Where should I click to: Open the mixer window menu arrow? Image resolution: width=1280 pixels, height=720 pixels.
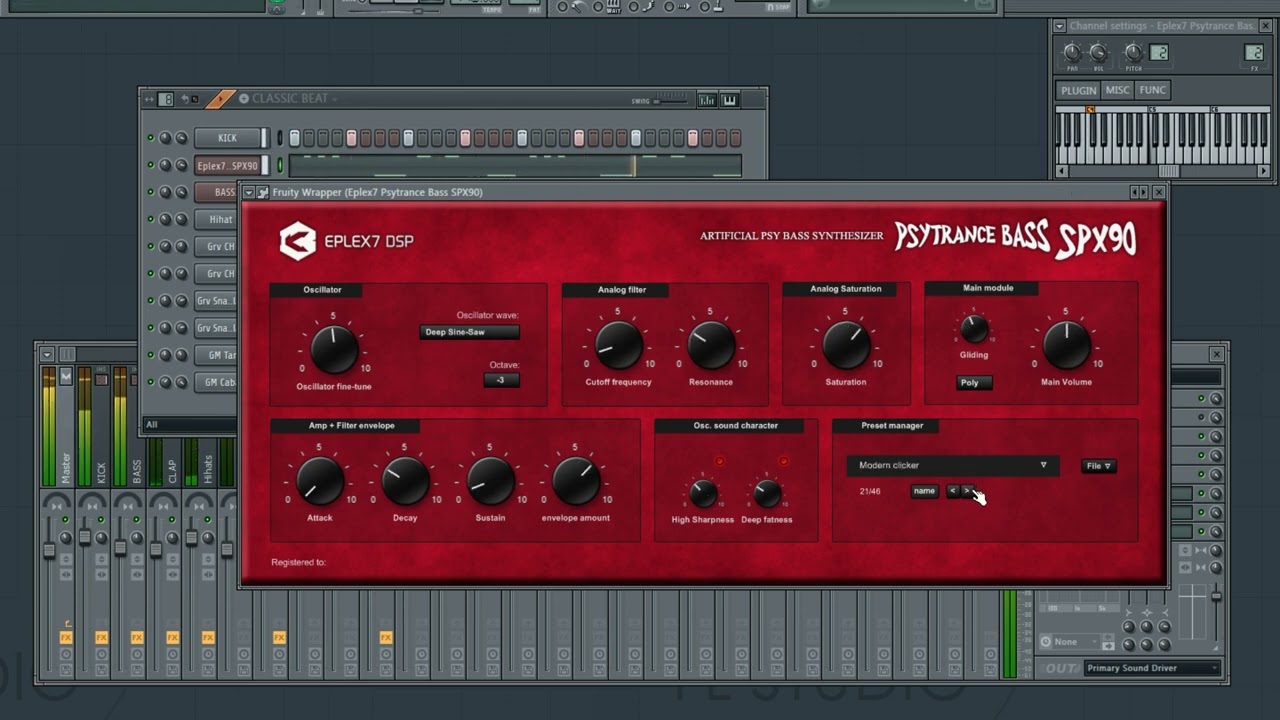click(x=46, y=354)
